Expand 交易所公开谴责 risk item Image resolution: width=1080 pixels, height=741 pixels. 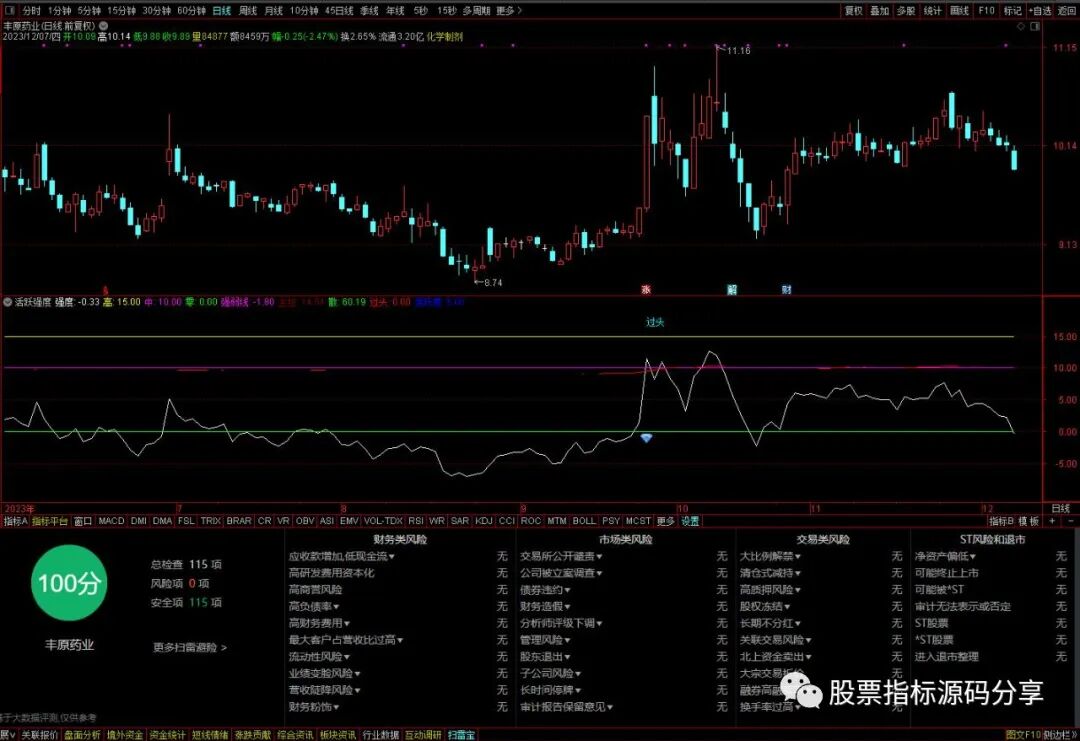(561, 556)
